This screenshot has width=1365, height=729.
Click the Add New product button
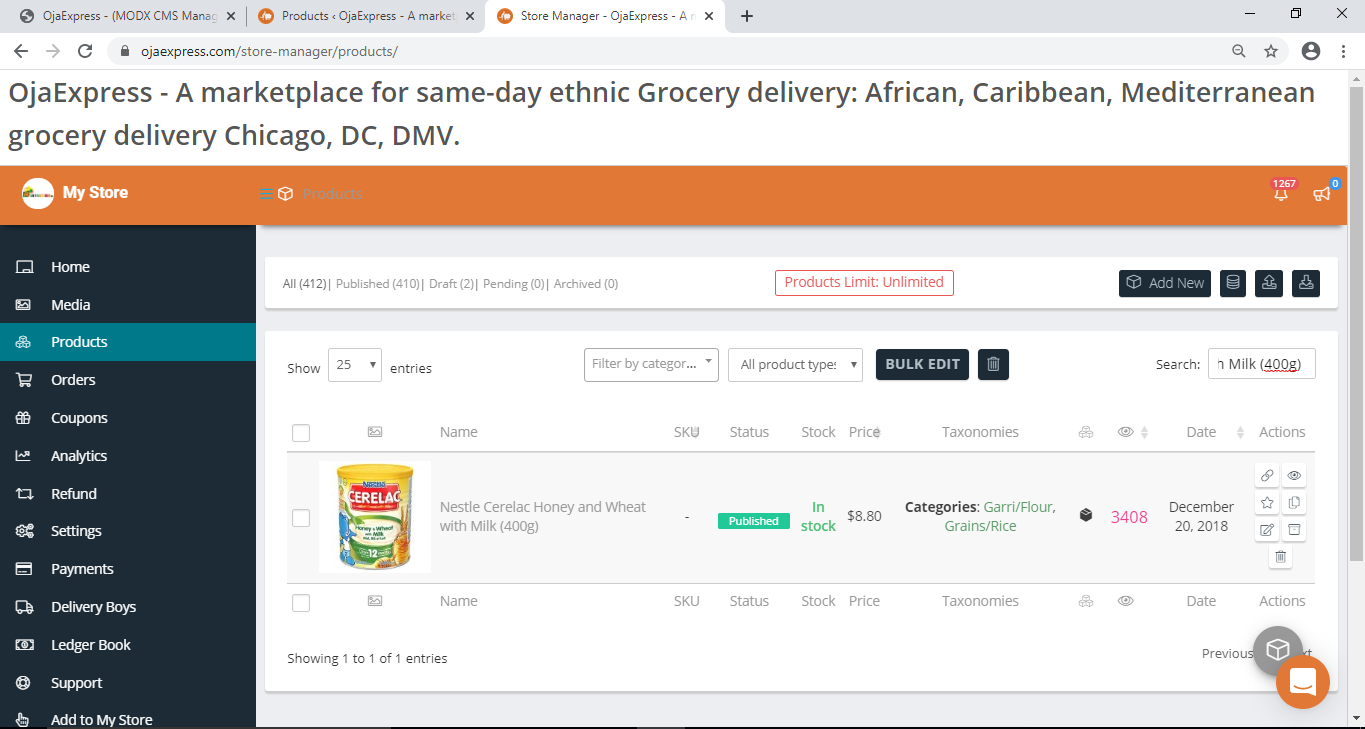pyautogui.click(x=1165, y=283)
